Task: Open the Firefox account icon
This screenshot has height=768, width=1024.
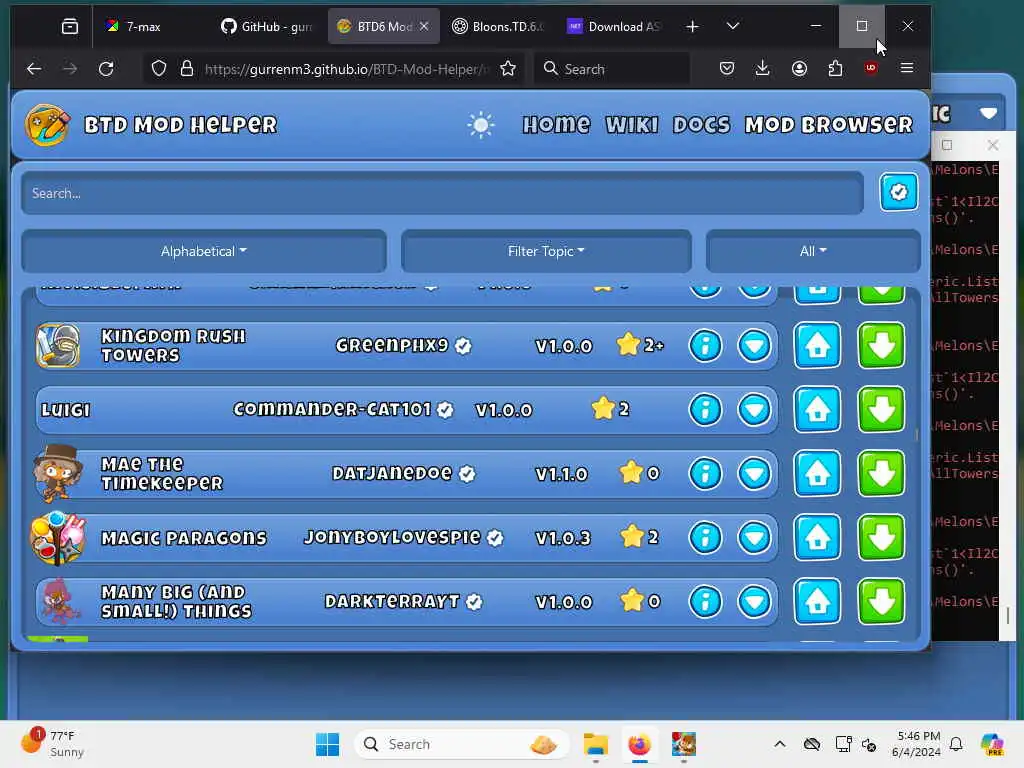Action: coord(799,69)
